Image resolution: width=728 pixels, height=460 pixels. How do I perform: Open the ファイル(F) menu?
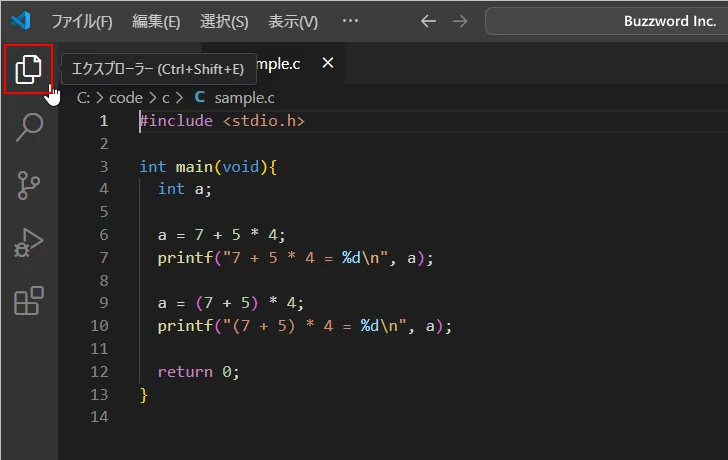coord(82,21)
